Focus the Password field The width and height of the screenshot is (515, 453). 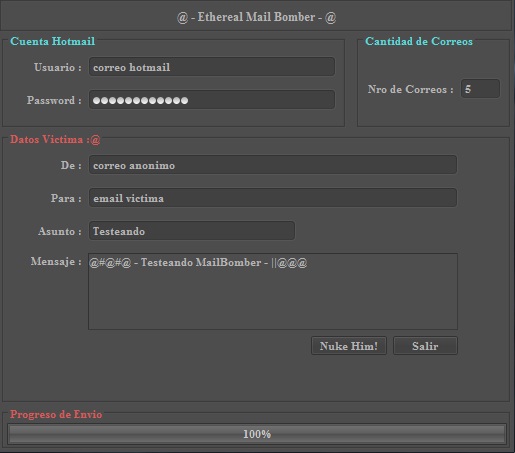212,100
